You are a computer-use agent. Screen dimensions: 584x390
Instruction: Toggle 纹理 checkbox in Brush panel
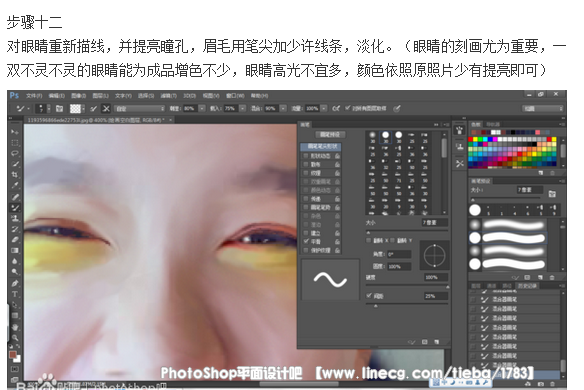point(306,173)
